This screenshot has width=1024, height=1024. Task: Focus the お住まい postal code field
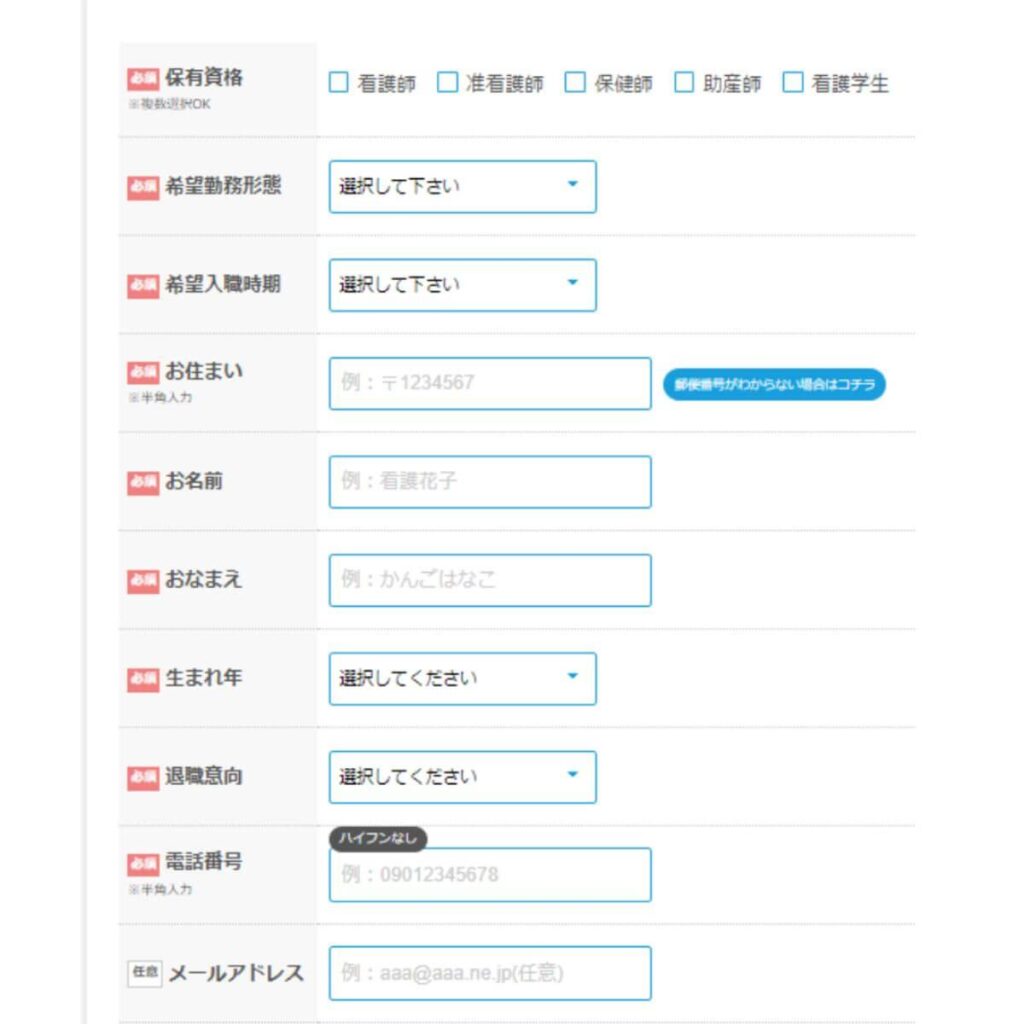490,383
